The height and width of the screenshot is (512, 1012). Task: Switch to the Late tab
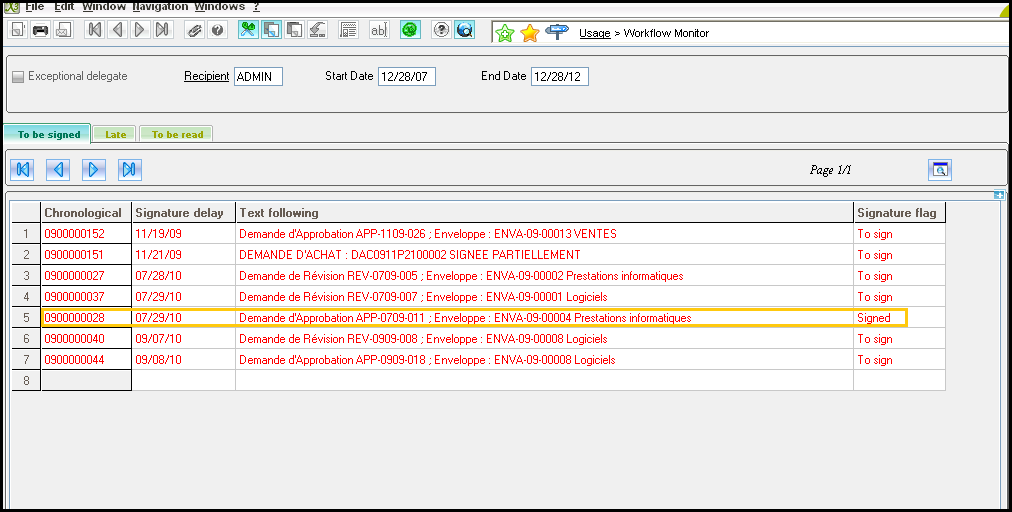pos(116,134)
